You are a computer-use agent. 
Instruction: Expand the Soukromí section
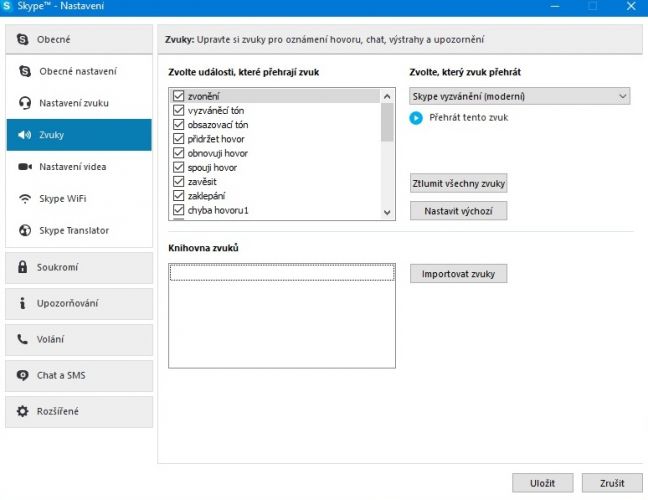tap(79, 267)
